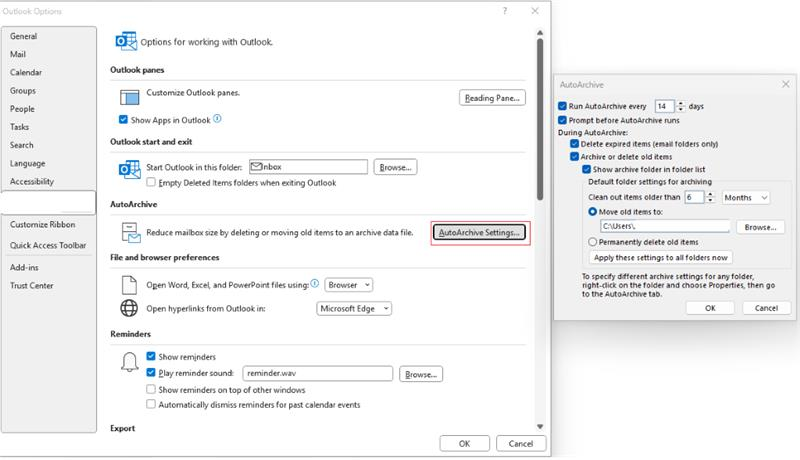This screenshot has width=800, height=460.
Task: Click Browse in AutoArchive dialog
Action: pyautogui.click(x=760, y=227)
